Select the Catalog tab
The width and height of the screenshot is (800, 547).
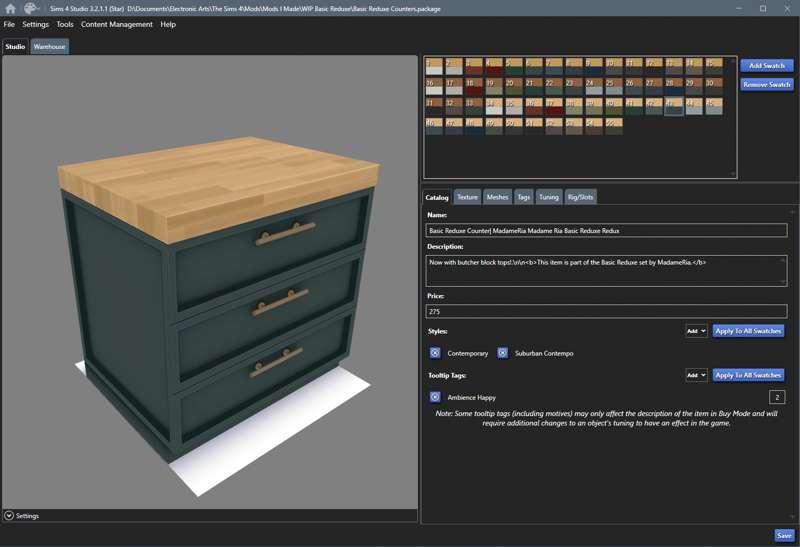click(437, 197)
